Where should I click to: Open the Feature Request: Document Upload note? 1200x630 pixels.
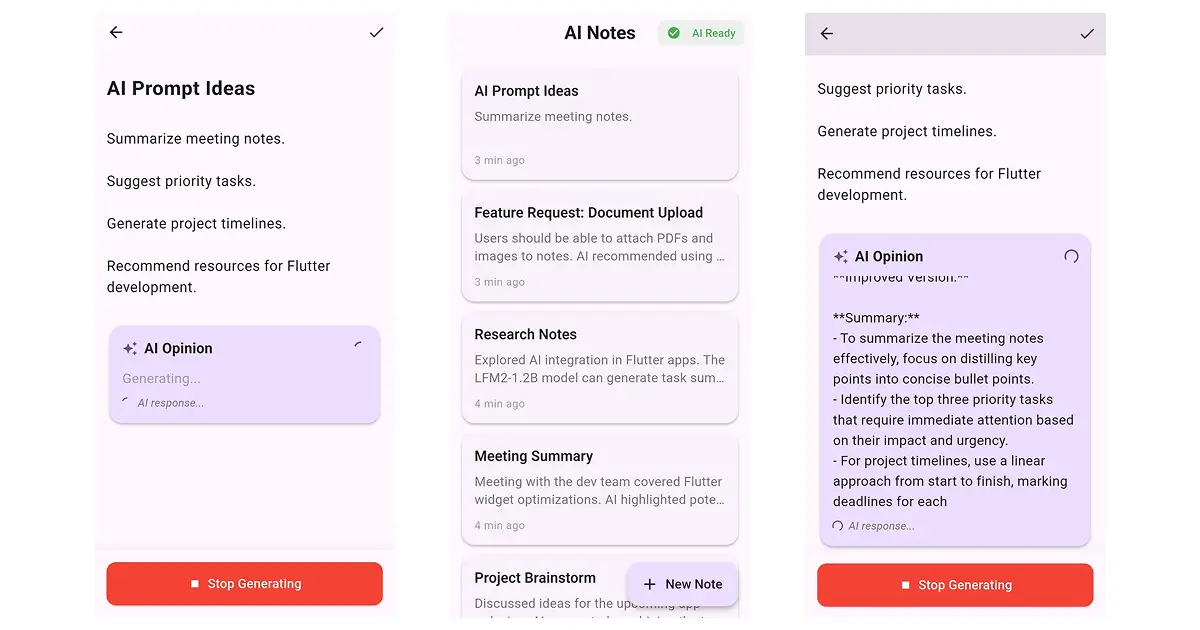[x=600, y=245]
